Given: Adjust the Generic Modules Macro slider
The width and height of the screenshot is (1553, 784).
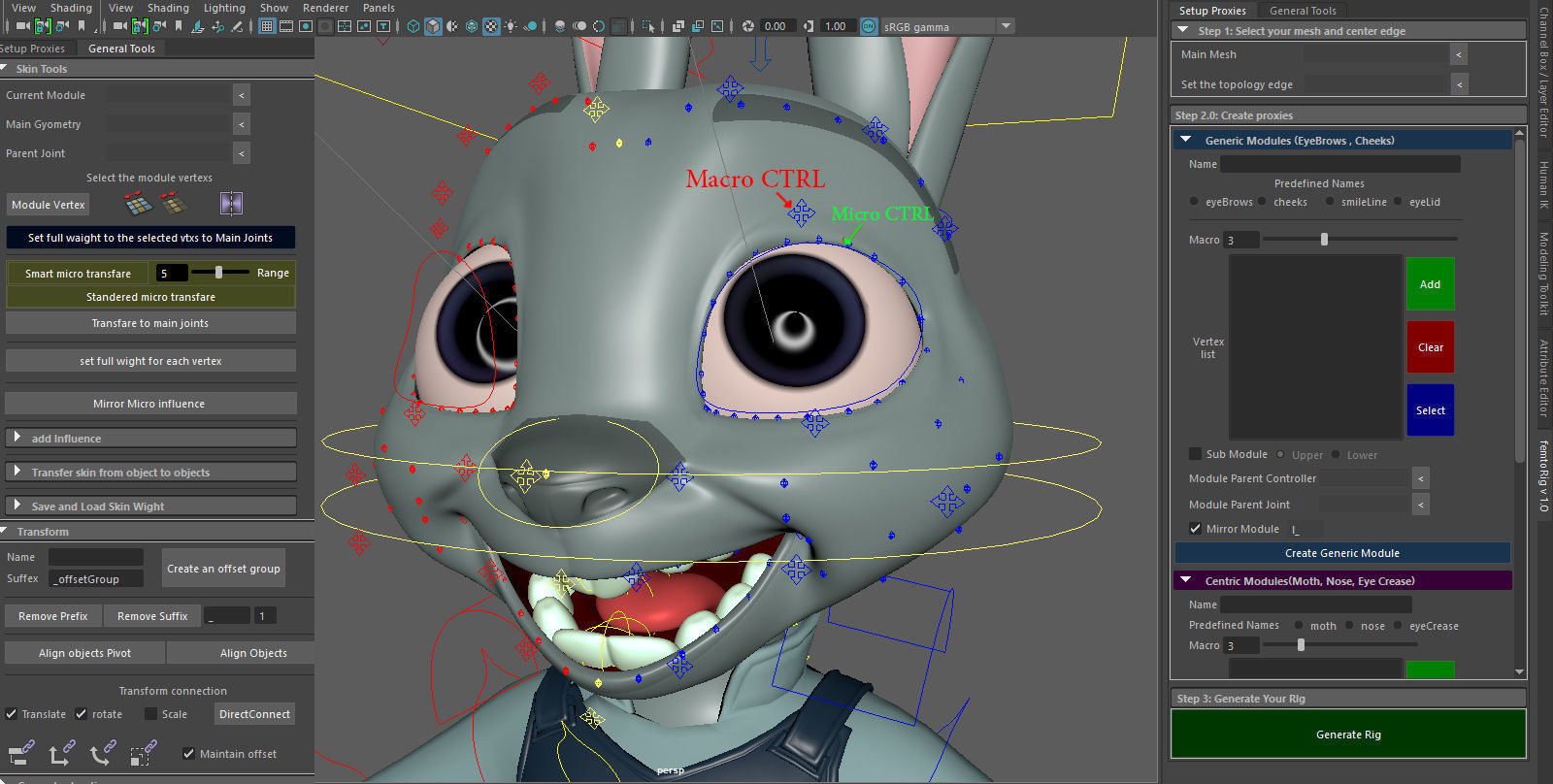Looking at the screenshot, I should click(x=1360, y=239).
